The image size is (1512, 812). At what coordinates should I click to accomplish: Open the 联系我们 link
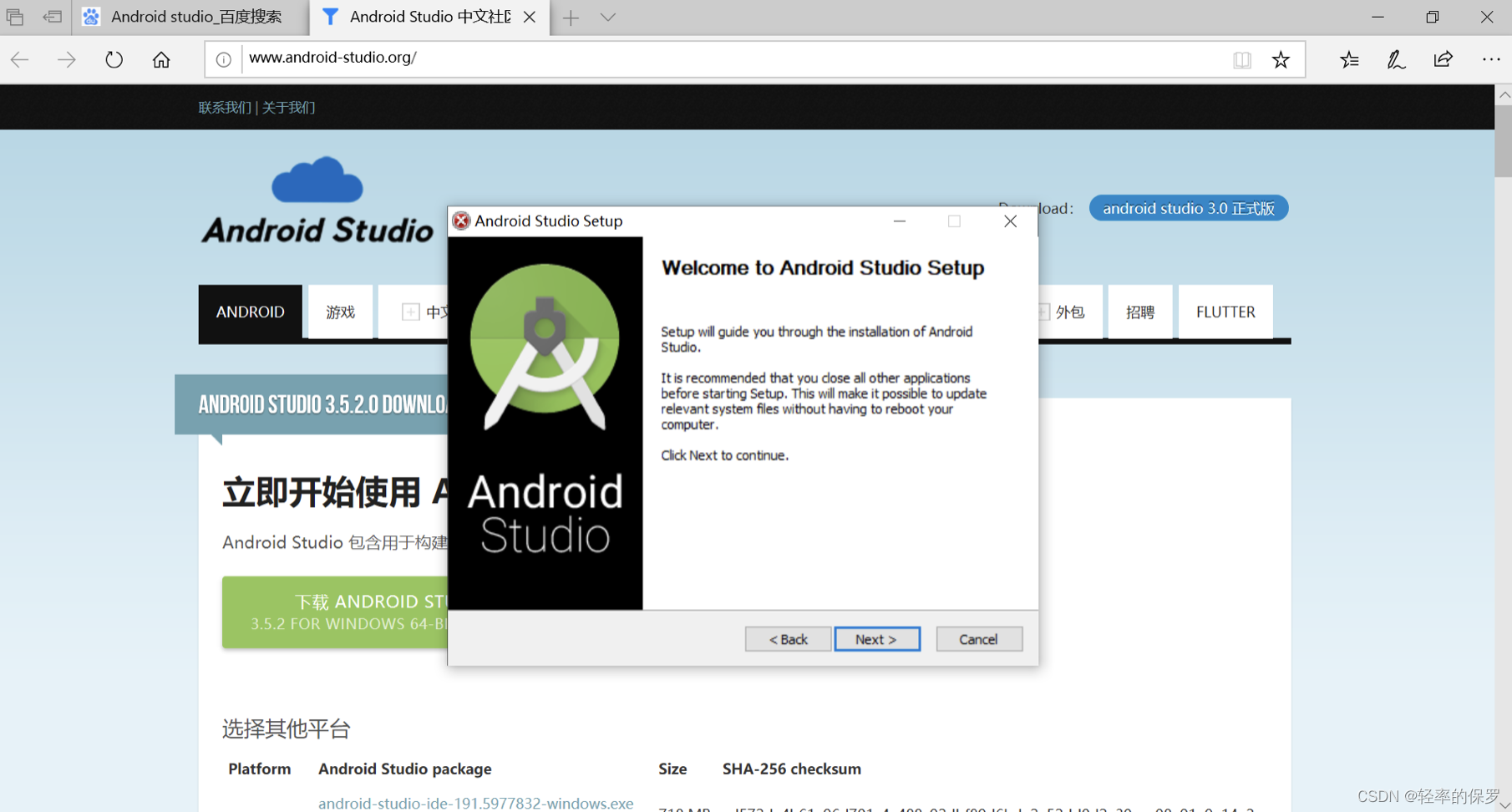pyautogui.click(x=225, y=107)
